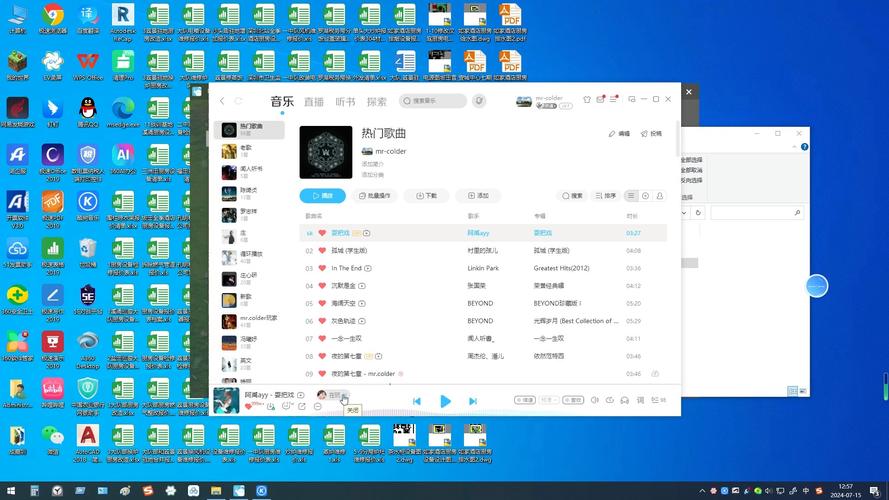Click the previous track button
This screenshot has width=889, height=500.
(417, 401)
